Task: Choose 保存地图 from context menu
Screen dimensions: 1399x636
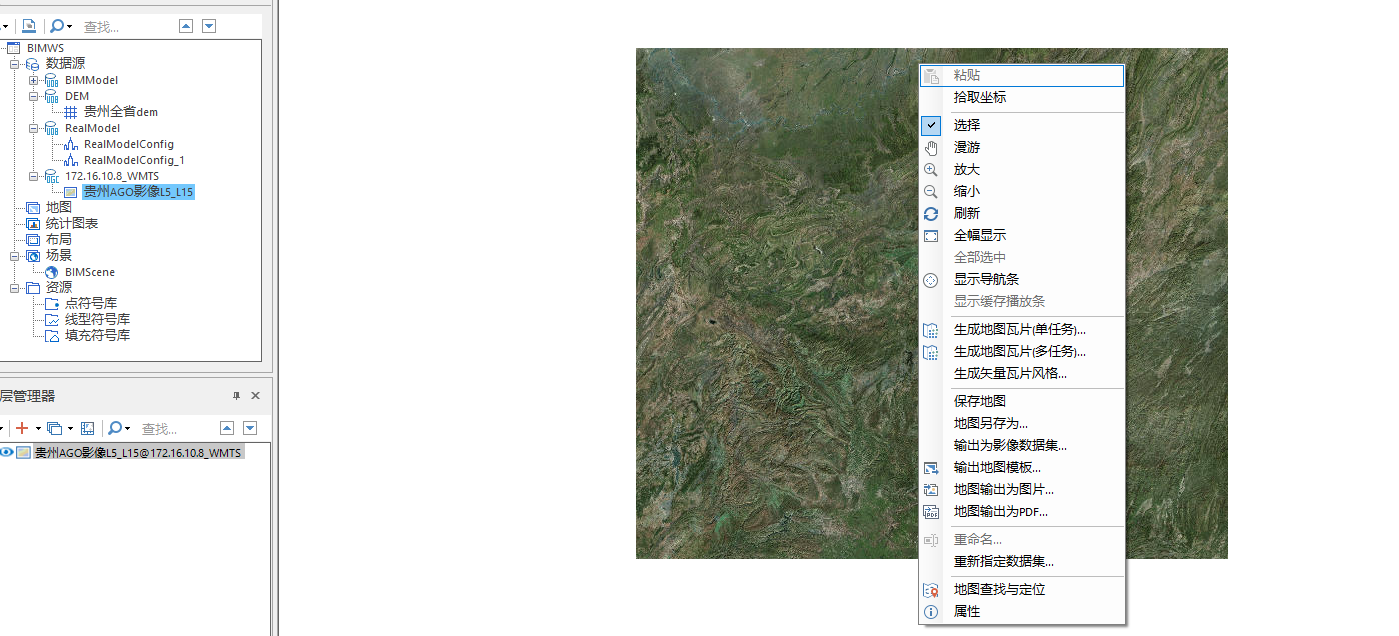Action: pos(1022,401)
